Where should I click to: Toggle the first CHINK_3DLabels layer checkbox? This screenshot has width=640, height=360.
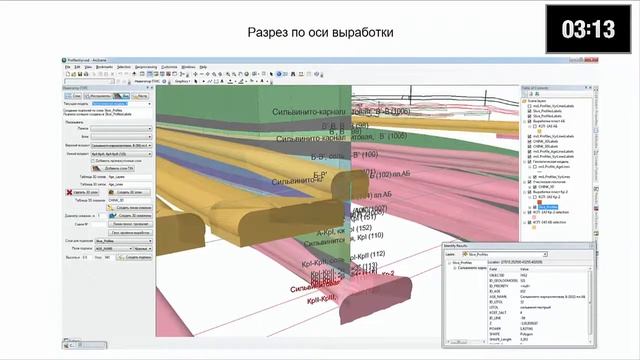tap(529, 142)
